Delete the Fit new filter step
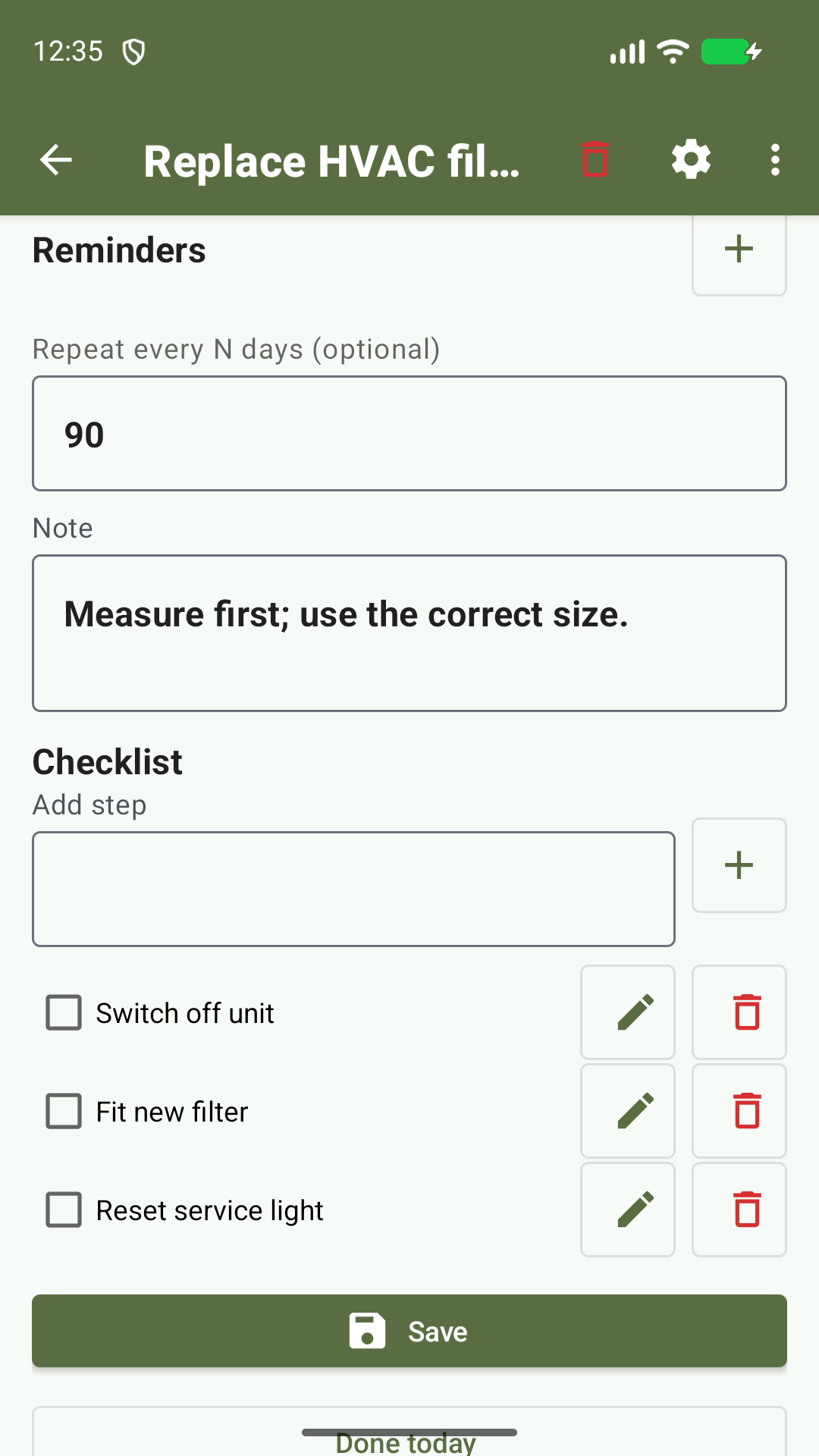Image resolution: width=819 pixels, height=1456 pixels. 739,1111
